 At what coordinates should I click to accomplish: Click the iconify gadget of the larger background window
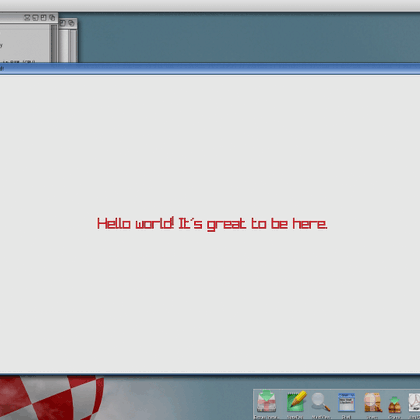(x=35, y=18)
